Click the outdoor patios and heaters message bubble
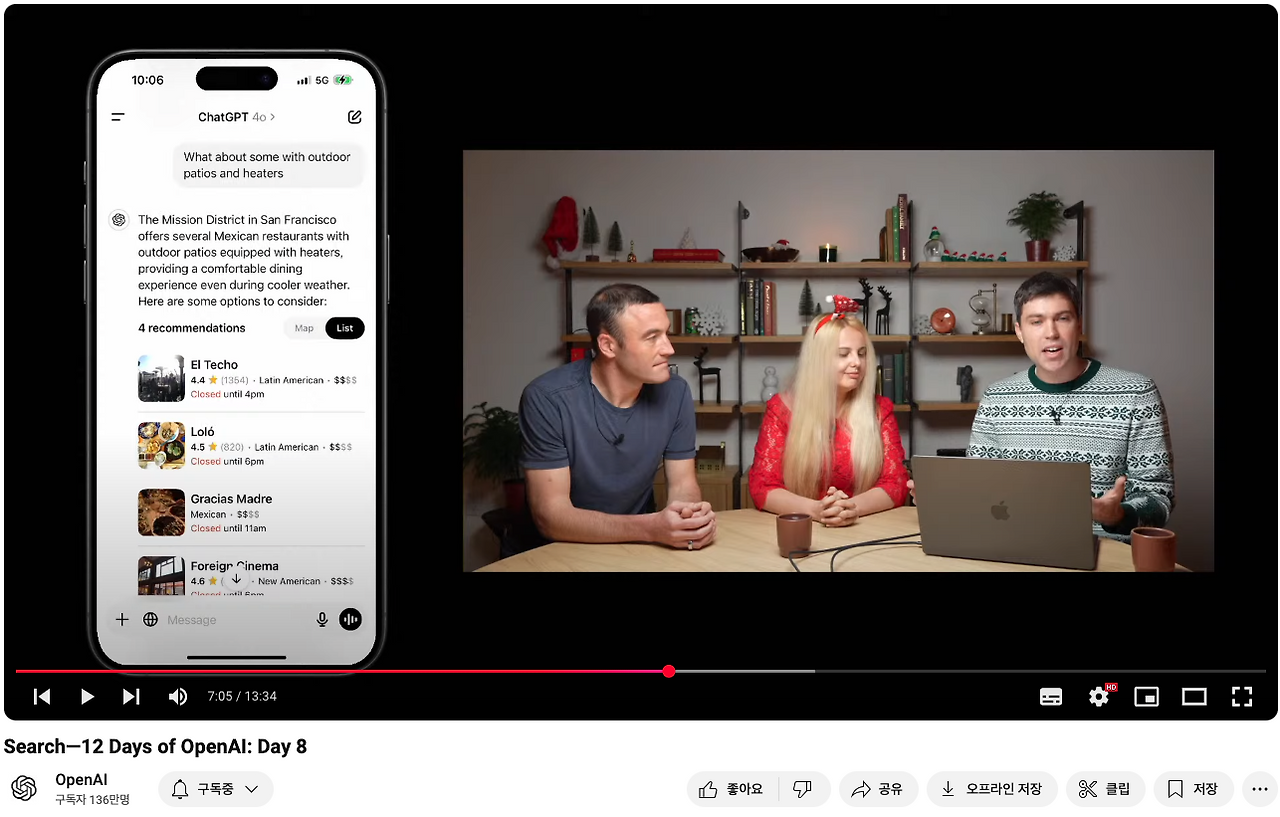Screen dimensions: 1280x817 pos(267,165)
